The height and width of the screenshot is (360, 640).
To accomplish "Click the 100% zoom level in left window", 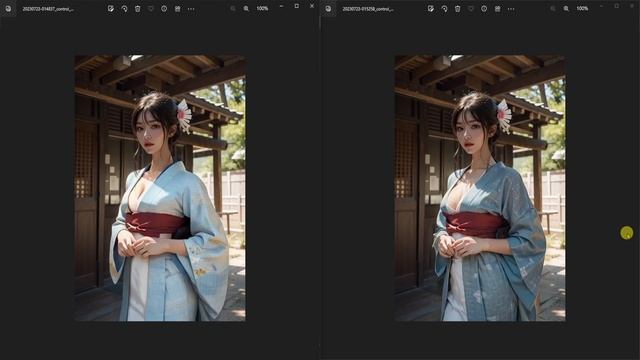I will tap(262, 9).
